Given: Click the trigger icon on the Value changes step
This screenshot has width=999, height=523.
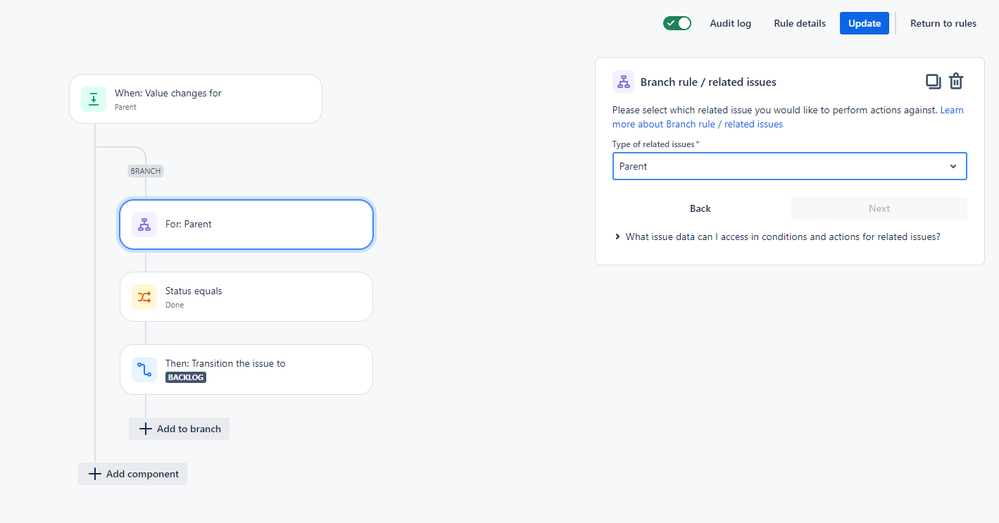Looking at the screenshot, I should [94, 99].
